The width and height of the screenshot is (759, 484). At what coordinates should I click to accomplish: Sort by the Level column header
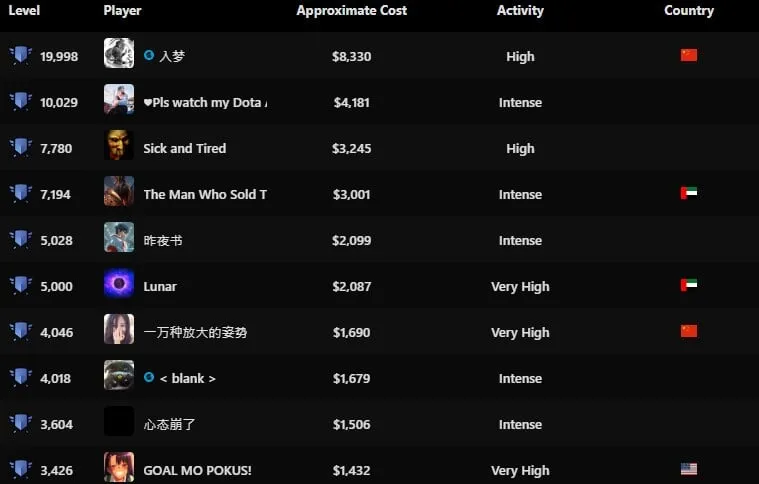pyautogui.click(x=24, y=10)
